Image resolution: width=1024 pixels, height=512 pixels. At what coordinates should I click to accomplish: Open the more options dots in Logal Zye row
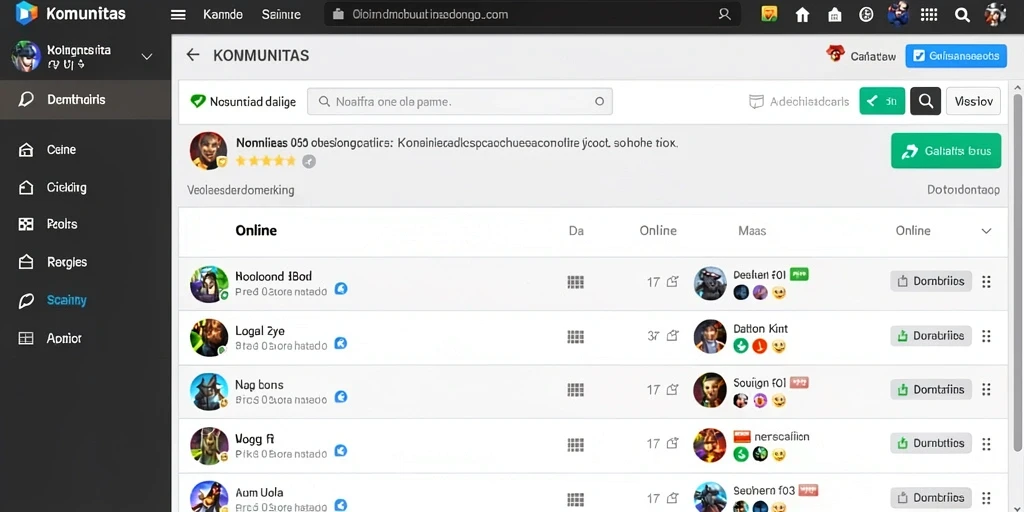pos(986,336)
